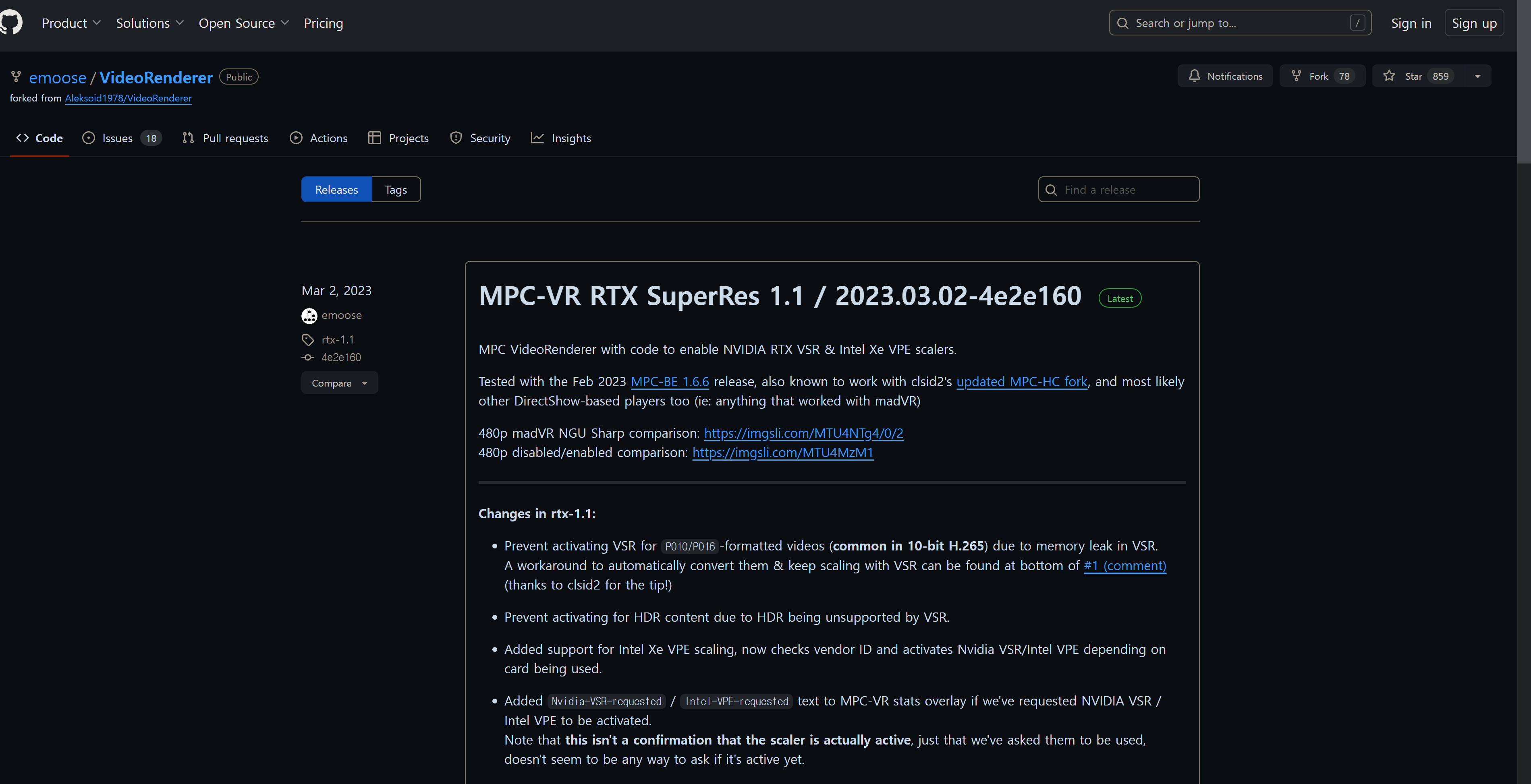Screen dimensions: 1531x784
Task: Click the Intel-VPE-requested code text
Action: 736,701
